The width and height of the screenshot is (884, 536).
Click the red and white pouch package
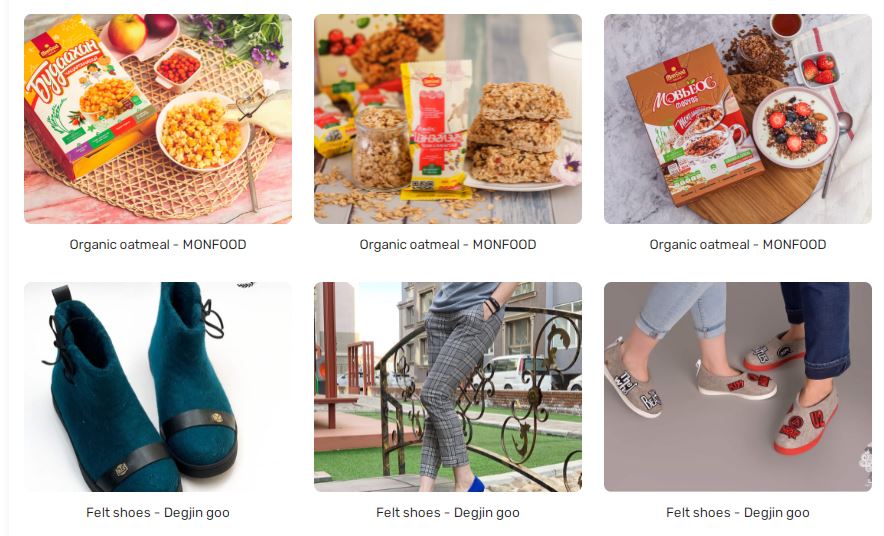click(x=436, y=130)
